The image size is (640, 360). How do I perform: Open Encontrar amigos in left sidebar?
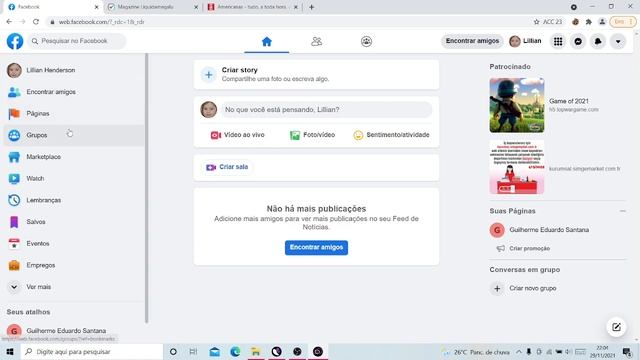pos(73,92)
